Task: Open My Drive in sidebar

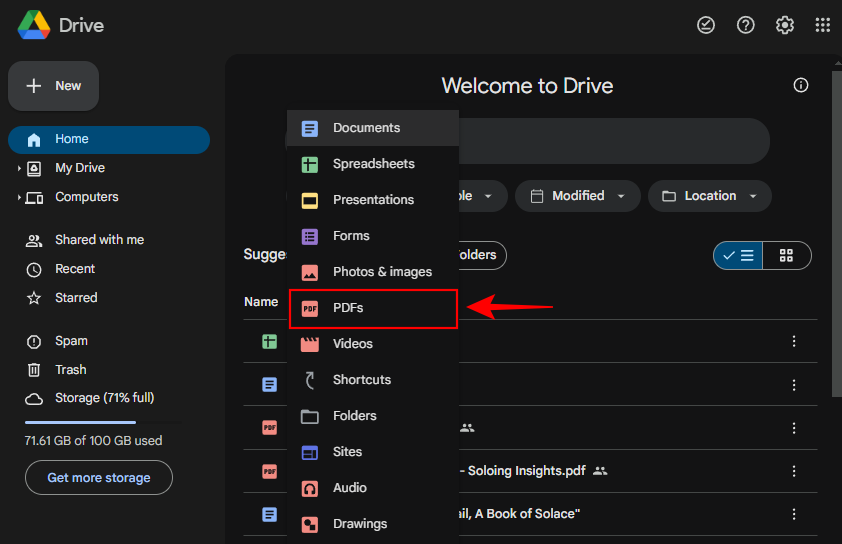Action: click(80, 168)
